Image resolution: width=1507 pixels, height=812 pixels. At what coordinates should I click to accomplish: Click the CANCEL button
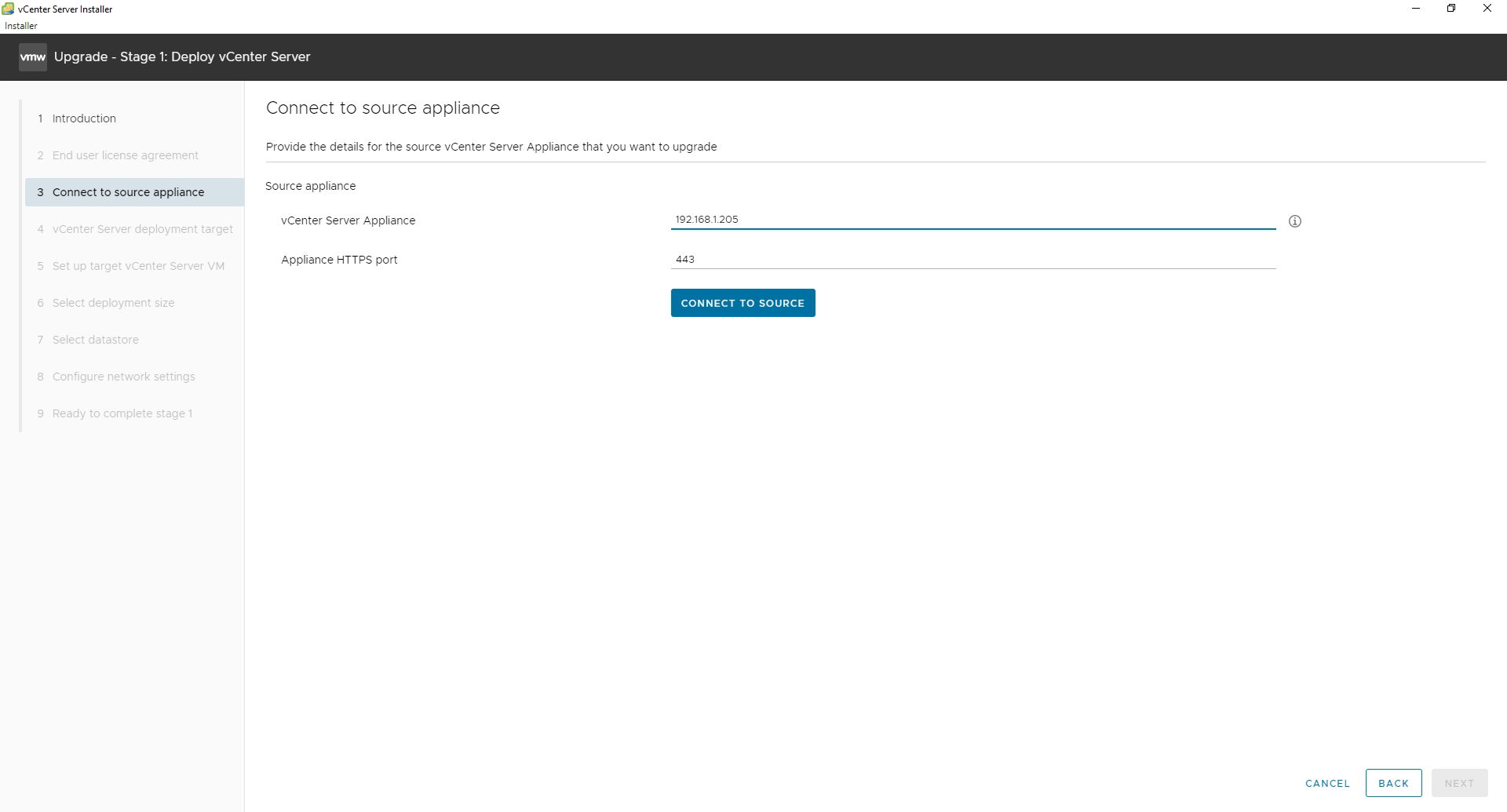point(1327,783)
